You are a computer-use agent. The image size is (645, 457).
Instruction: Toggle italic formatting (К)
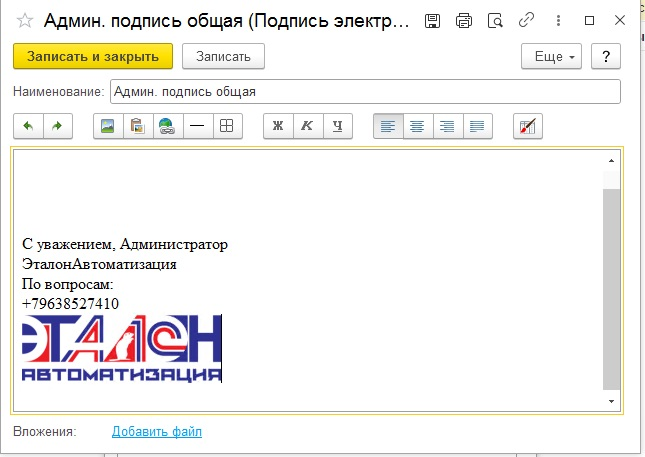point(308,126)
